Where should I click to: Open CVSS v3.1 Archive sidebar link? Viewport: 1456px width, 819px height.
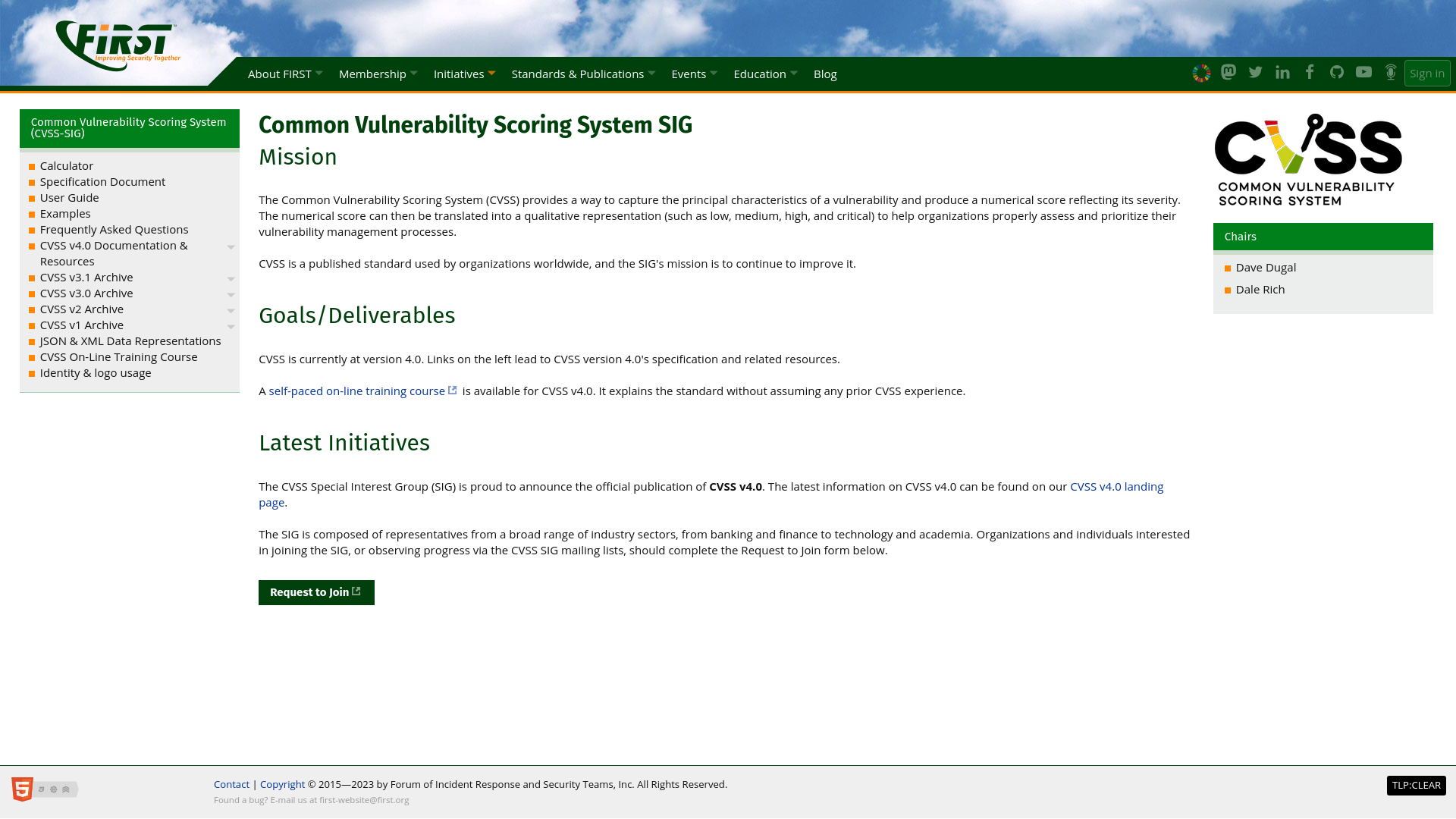pos(86,277)
